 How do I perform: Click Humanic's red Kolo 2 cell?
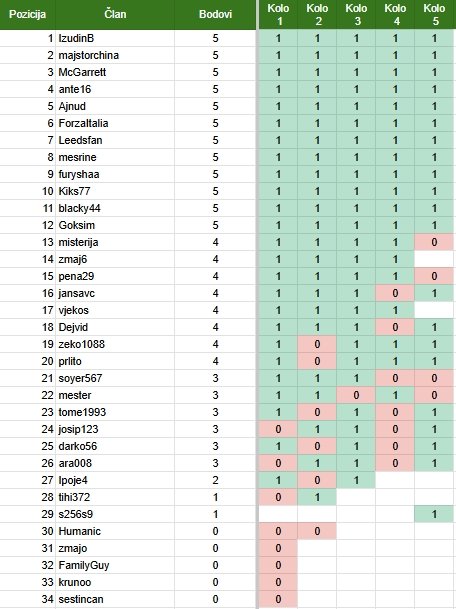click(317, 531)
